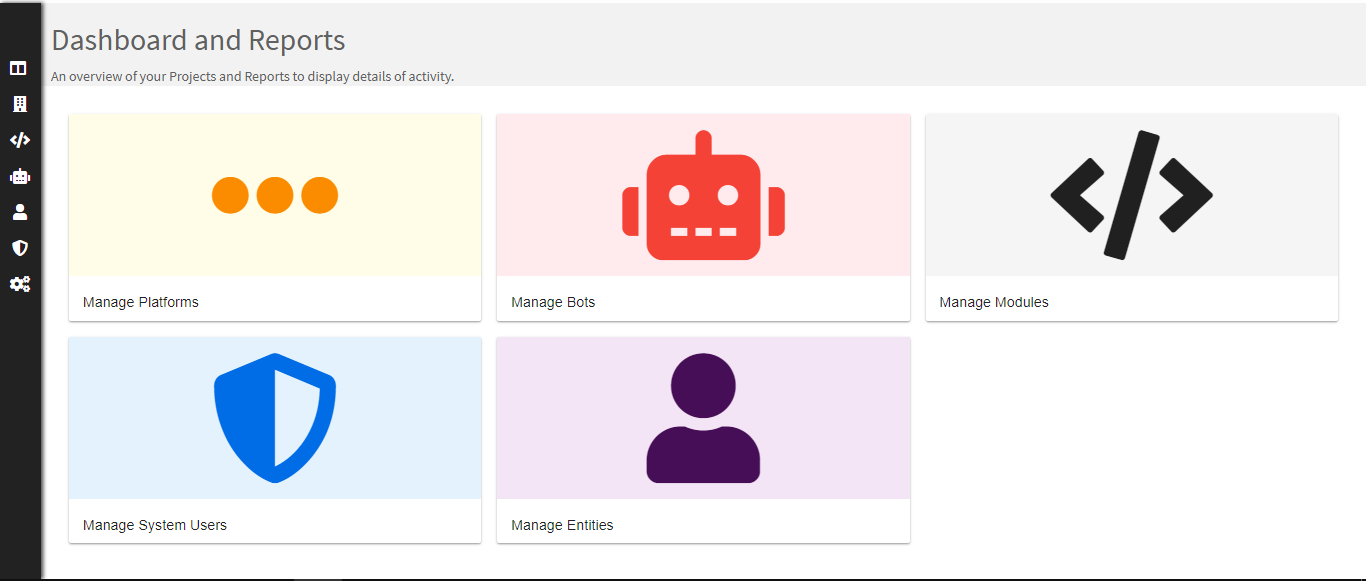Image resolution: width=1366 pixels, height=581 pixels.
Task: Click the three orange dots icon
Action: click(x=275, y=195)
